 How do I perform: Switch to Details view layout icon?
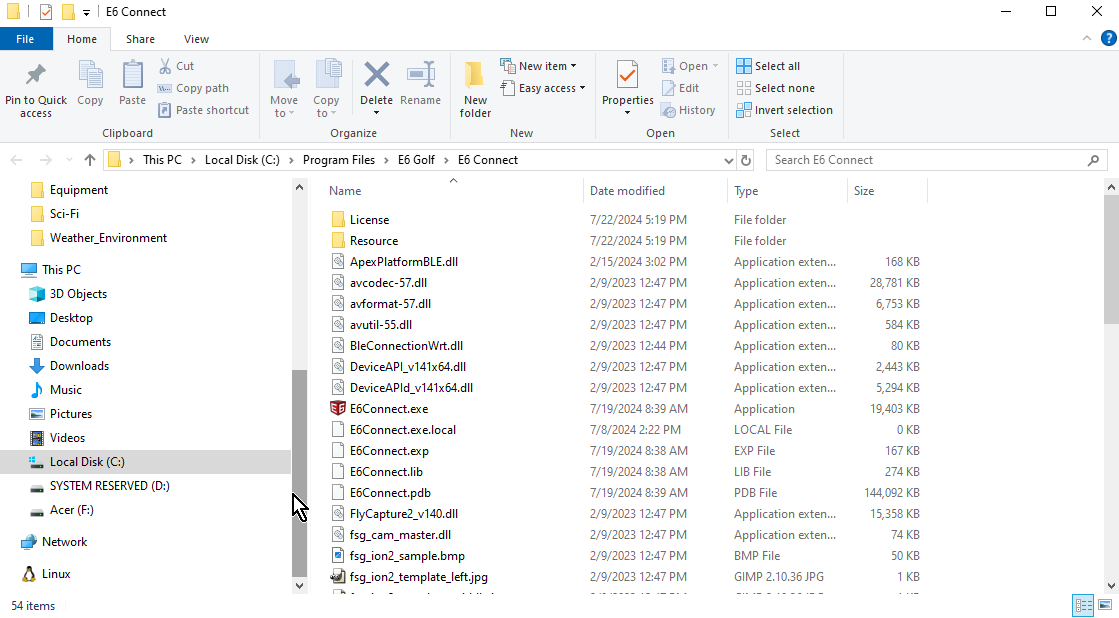1083,606
